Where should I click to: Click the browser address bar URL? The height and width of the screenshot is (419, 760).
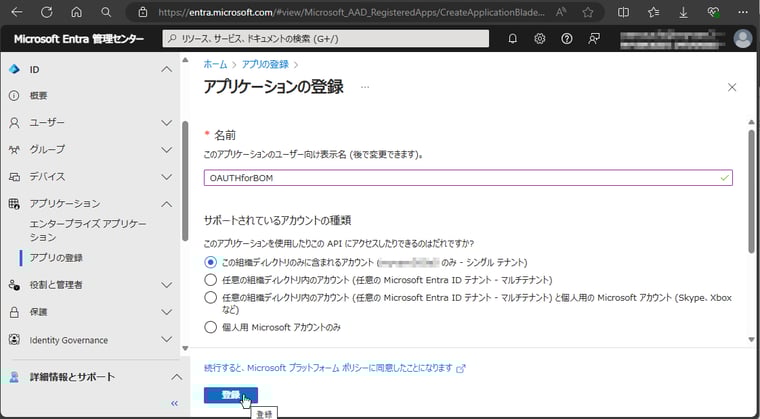(351, 12)
